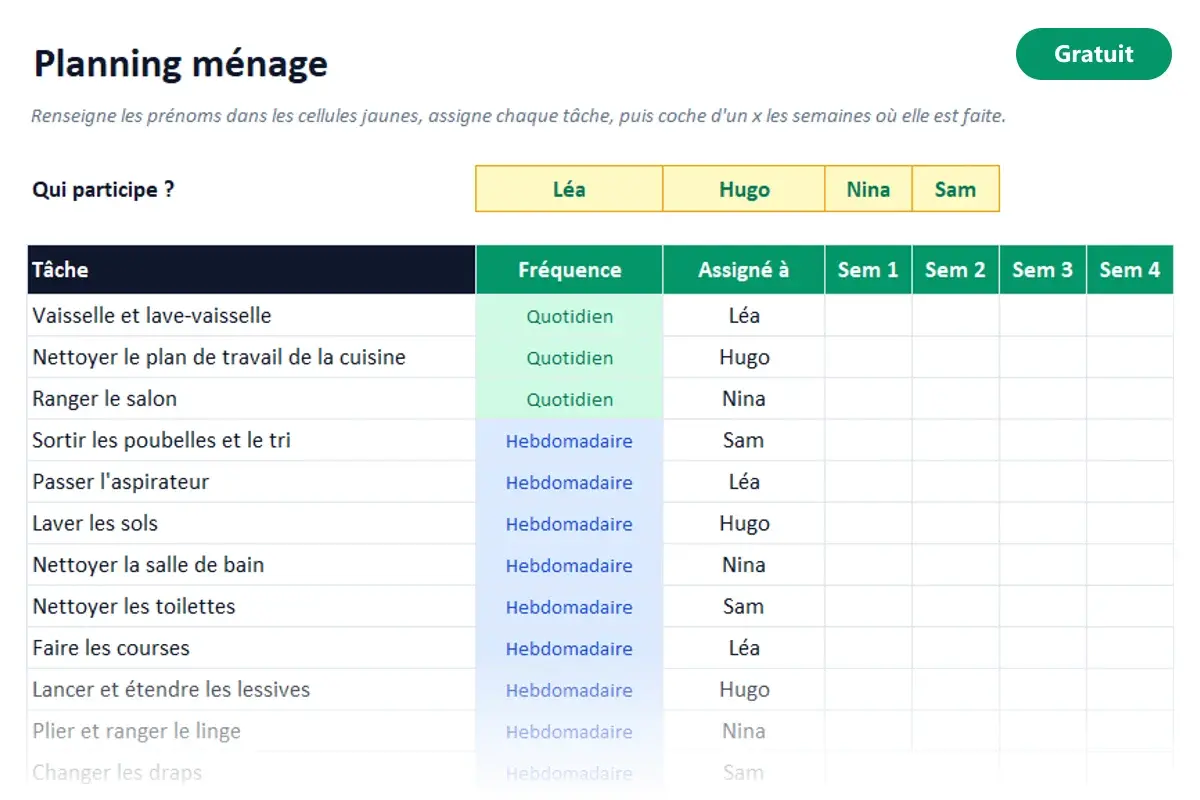
Task: Click Hugo assigned to Lancer les lessives
Action: click(744, 690)
